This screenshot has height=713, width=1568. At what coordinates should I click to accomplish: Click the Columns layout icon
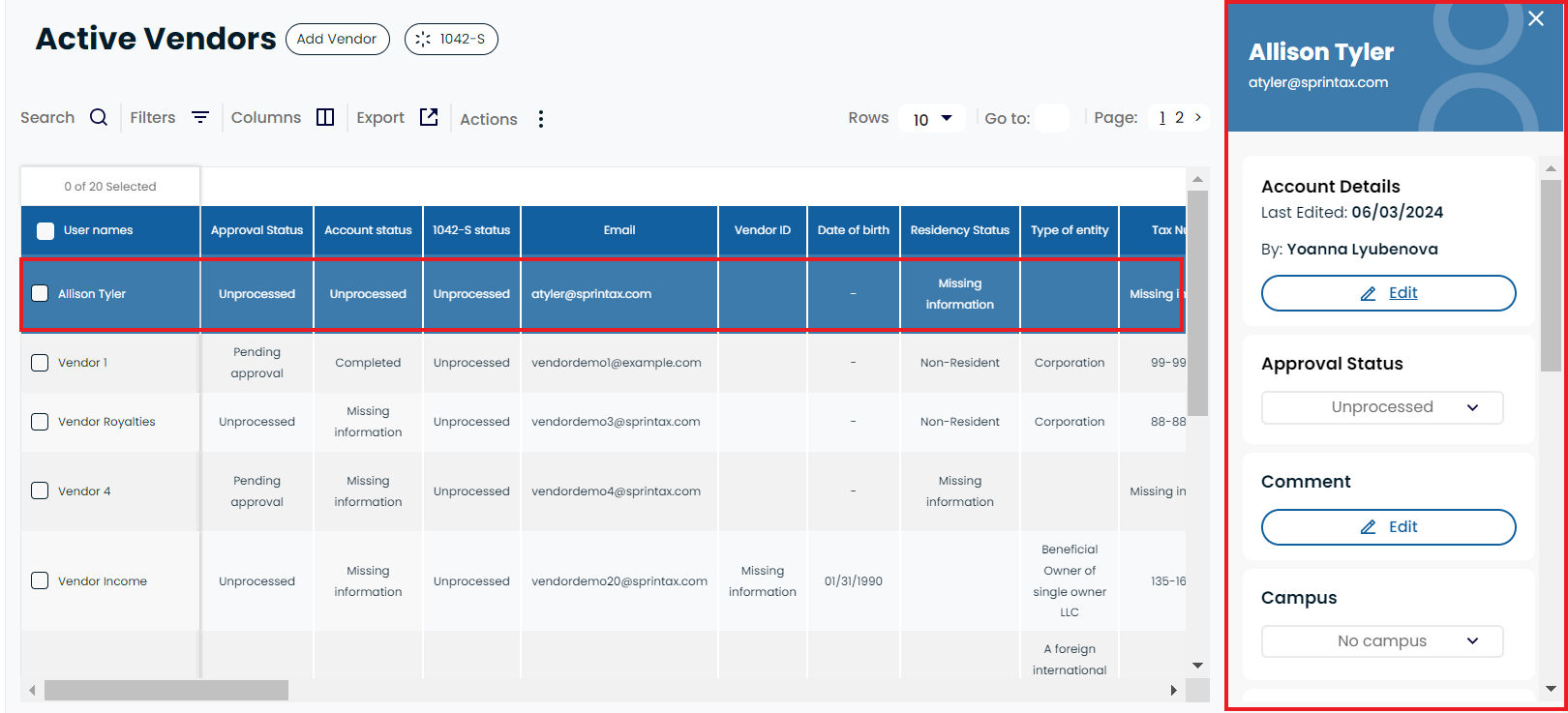325,117
